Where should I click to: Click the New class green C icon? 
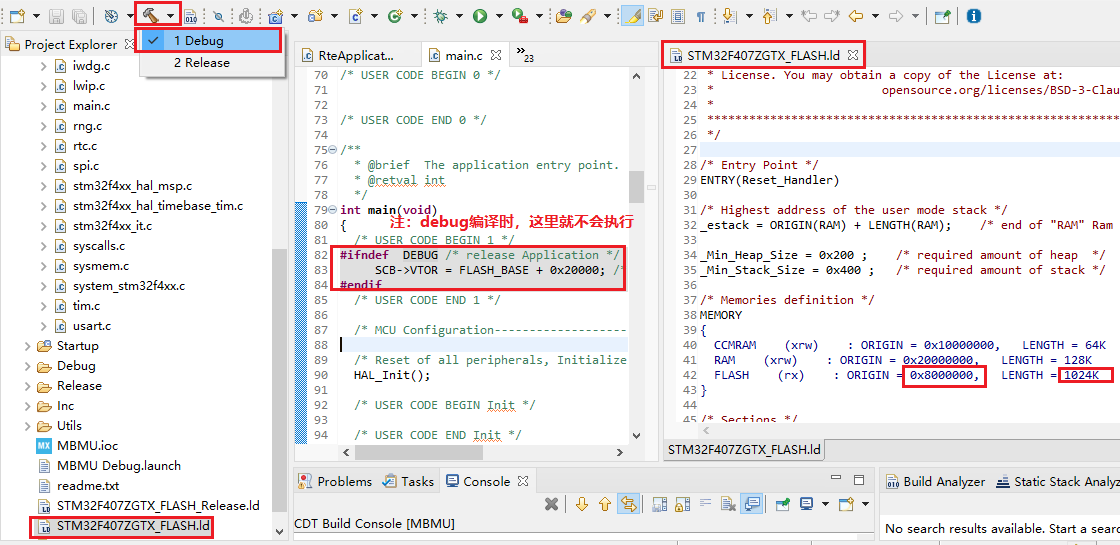click(x=394, y=16)
